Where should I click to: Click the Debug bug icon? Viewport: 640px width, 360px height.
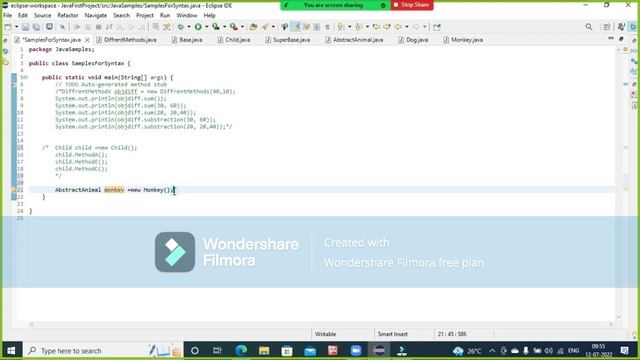click(x=180, y=27)
